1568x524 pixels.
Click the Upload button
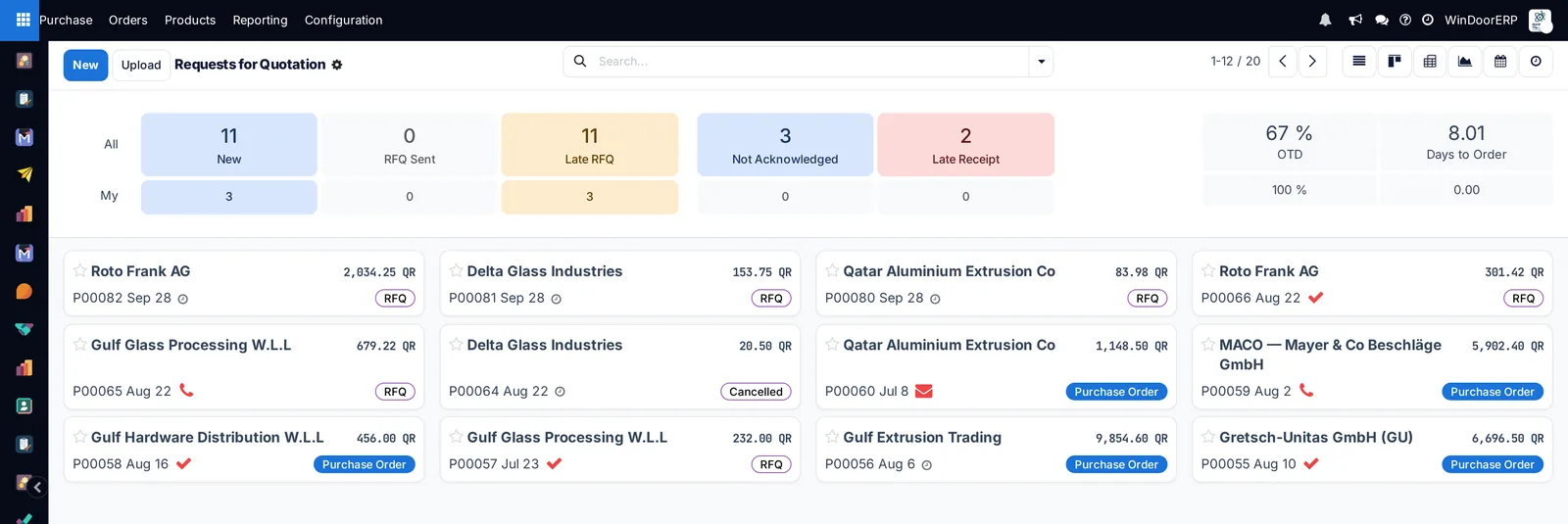point(141,65)
